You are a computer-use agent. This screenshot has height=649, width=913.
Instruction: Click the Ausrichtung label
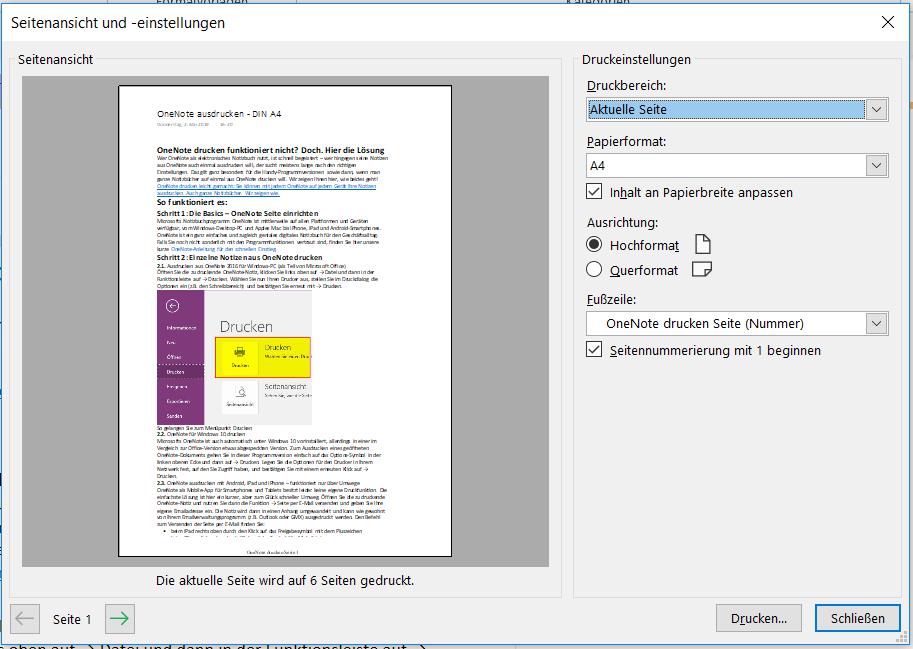(622, 222)
